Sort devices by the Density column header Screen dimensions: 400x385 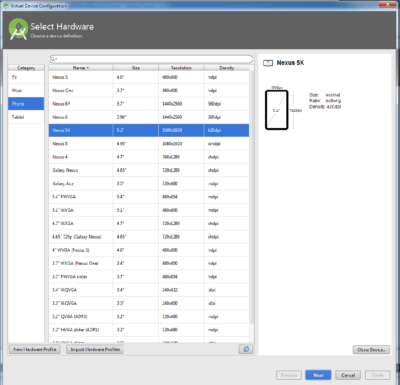point(227,68)
